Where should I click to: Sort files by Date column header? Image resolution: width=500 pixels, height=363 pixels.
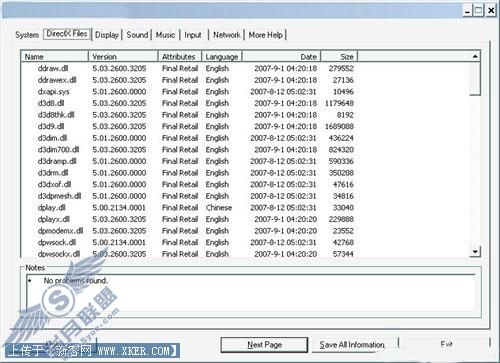point(281,57)
